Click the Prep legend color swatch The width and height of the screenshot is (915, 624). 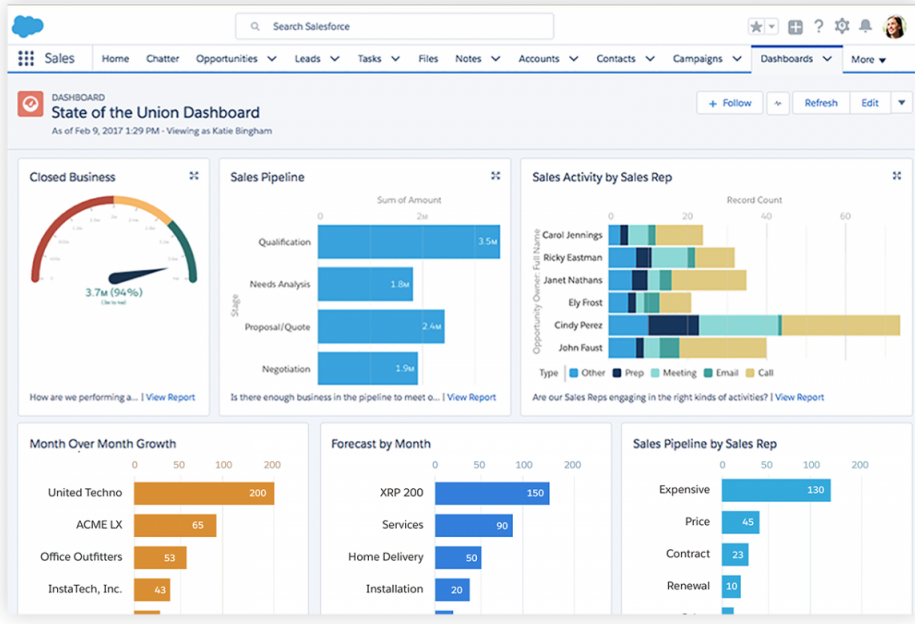click(617, 373)
